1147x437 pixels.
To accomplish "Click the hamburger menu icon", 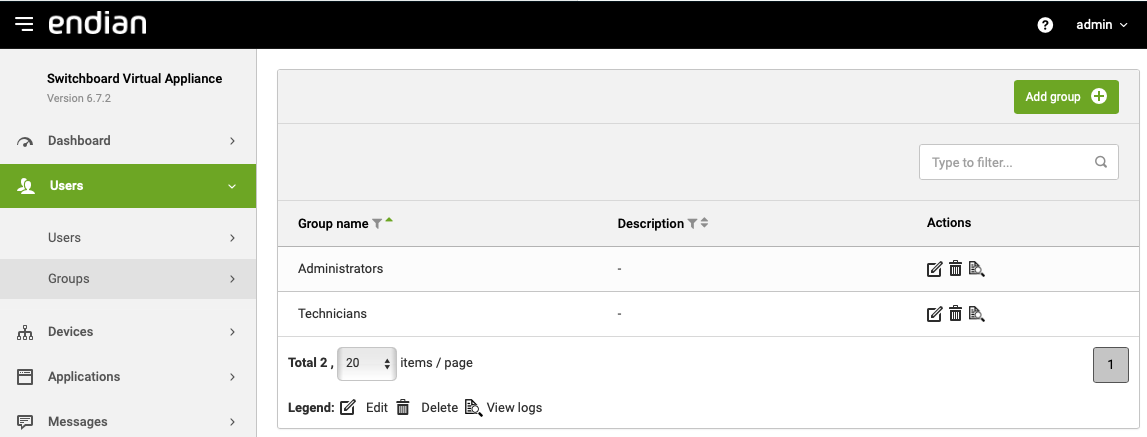I will pos(25,24).
